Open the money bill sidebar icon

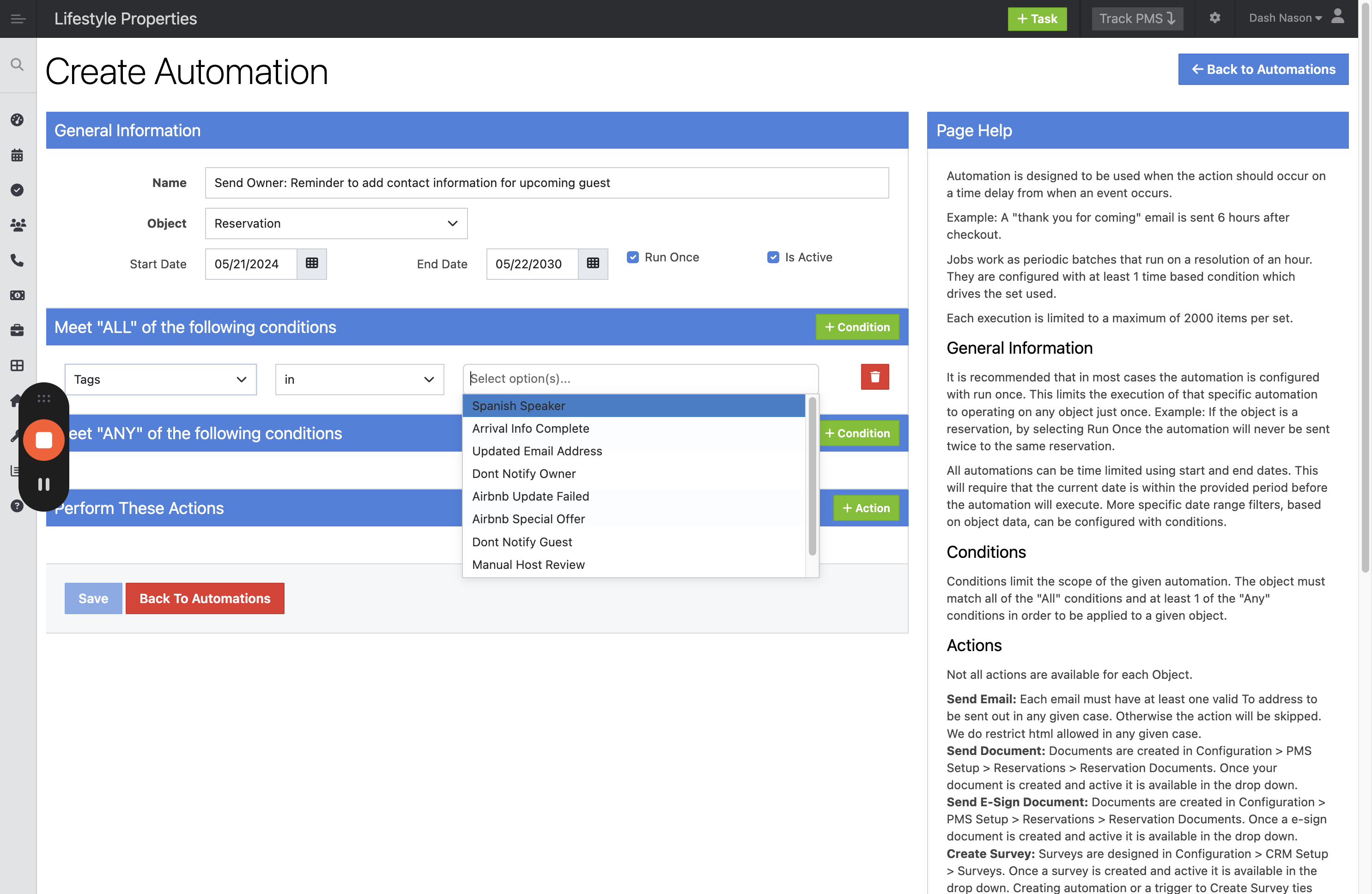(x=17, y=295)
